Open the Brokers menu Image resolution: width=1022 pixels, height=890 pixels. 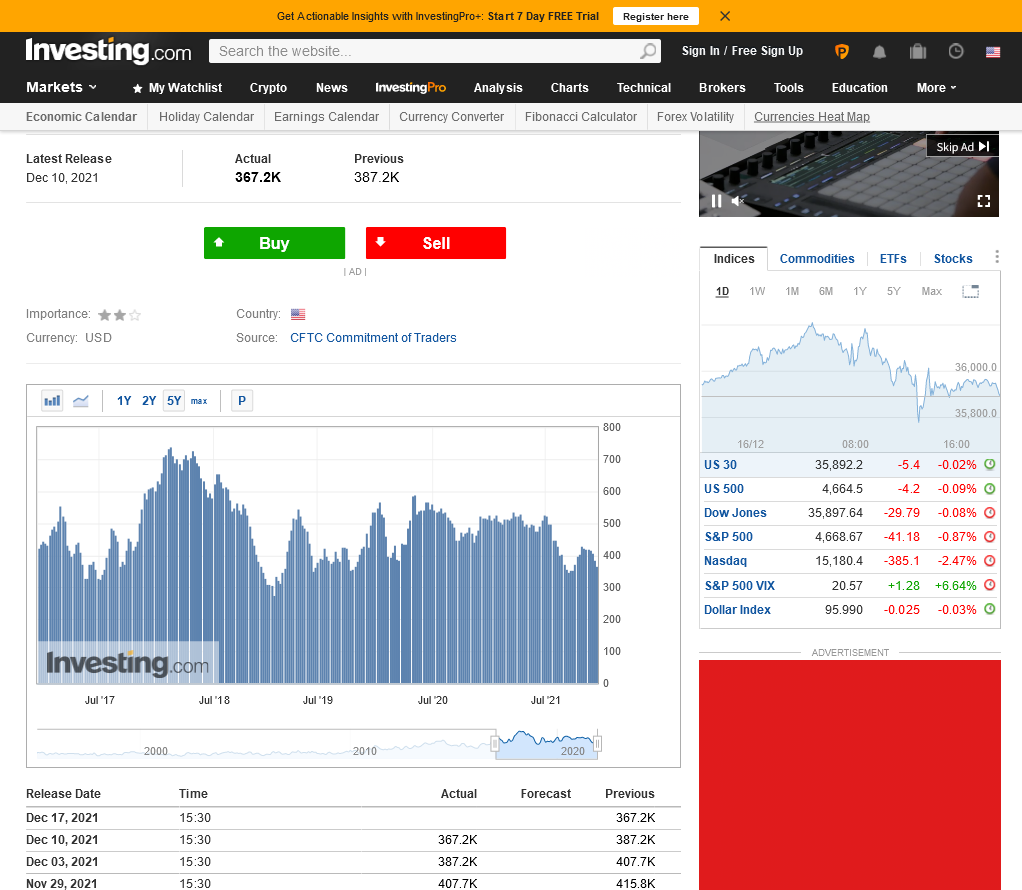(722, 88)
